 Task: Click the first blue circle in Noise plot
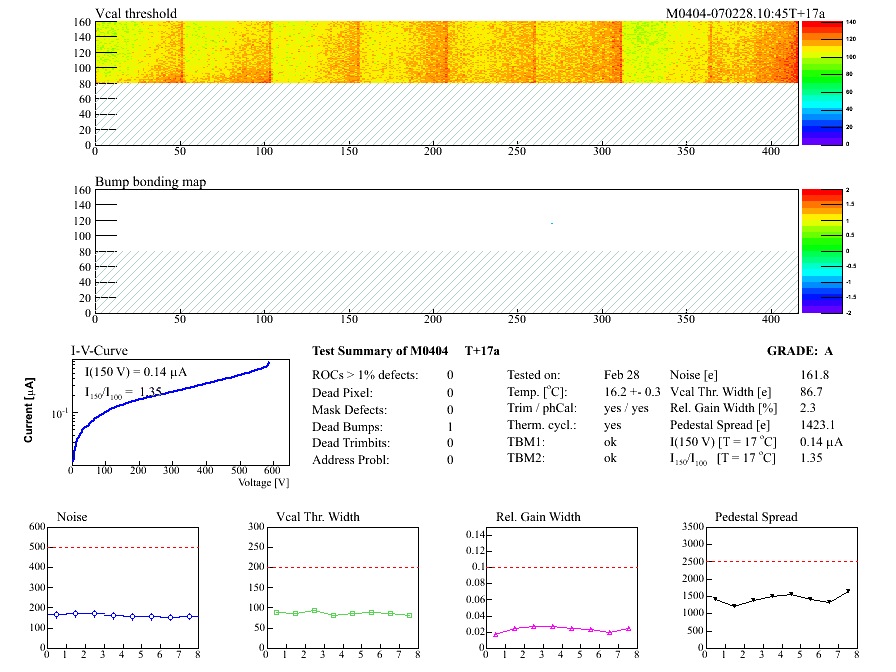(57, 614)
